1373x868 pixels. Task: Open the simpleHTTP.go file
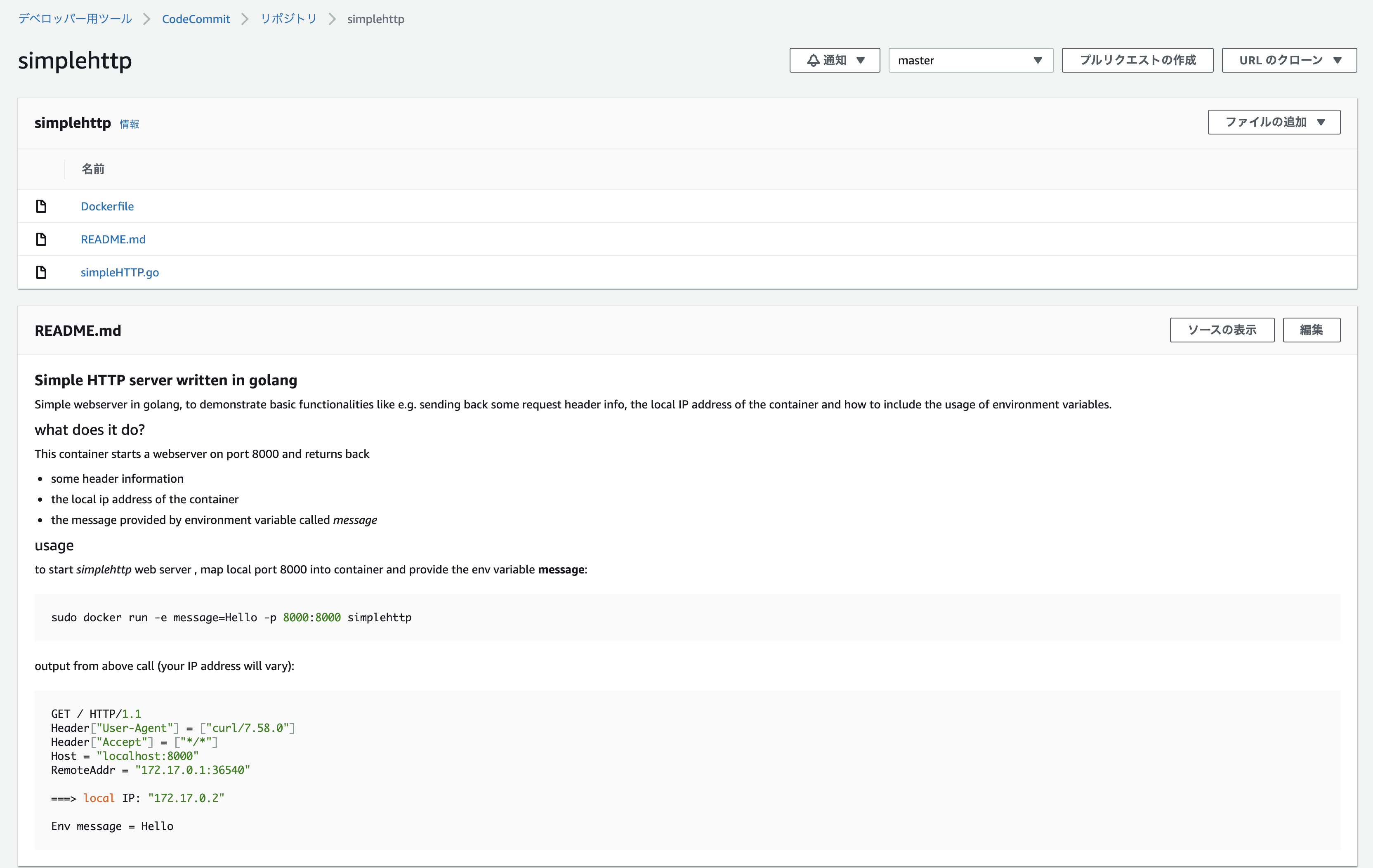pyautogui.click(x=120, y=272)
